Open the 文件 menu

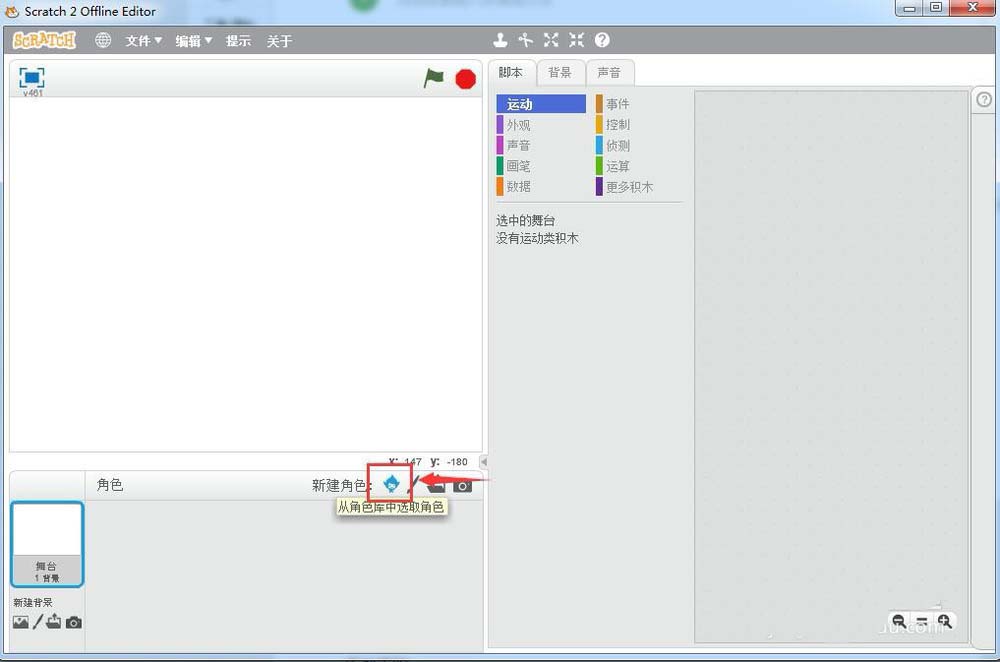(143, 41)
